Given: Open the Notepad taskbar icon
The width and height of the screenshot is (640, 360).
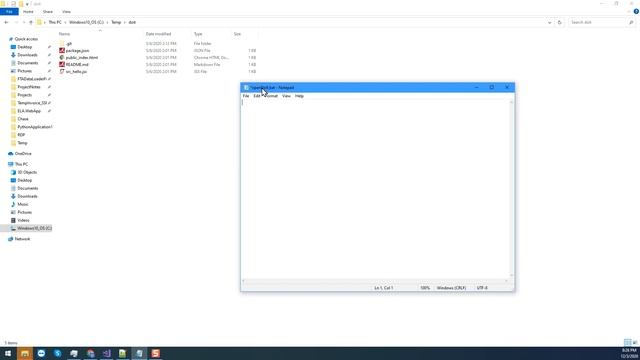Looking at the screenshot, I should 139,353.
